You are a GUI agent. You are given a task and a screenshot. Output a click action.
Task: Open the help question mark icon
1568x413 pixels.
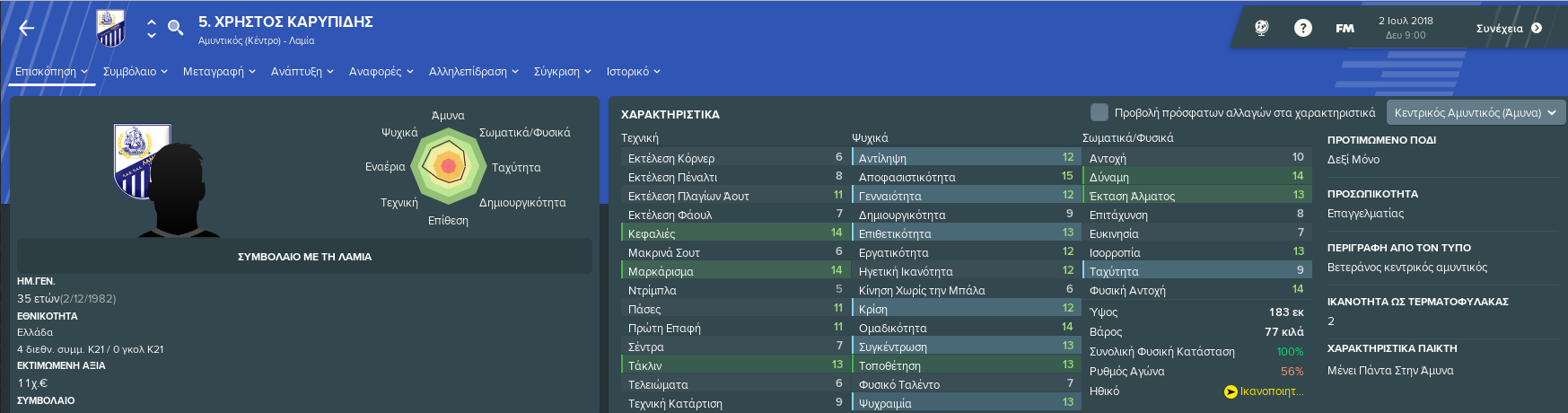point(1302,28)
